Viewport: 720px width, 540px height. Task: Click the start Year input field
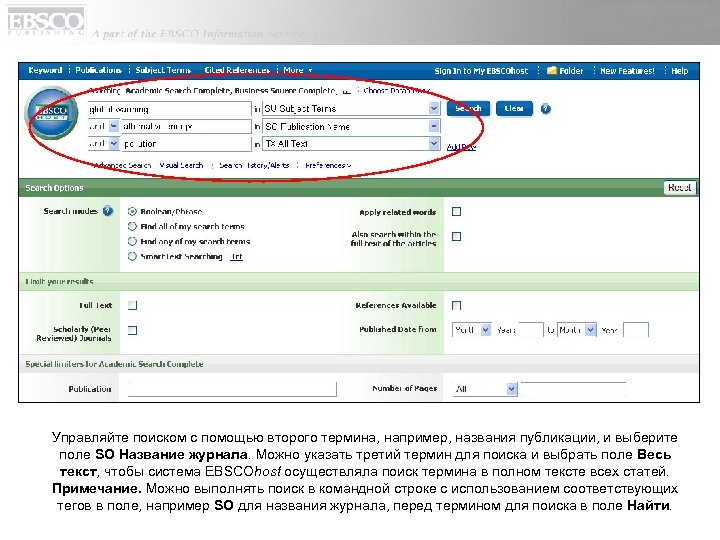531,330
